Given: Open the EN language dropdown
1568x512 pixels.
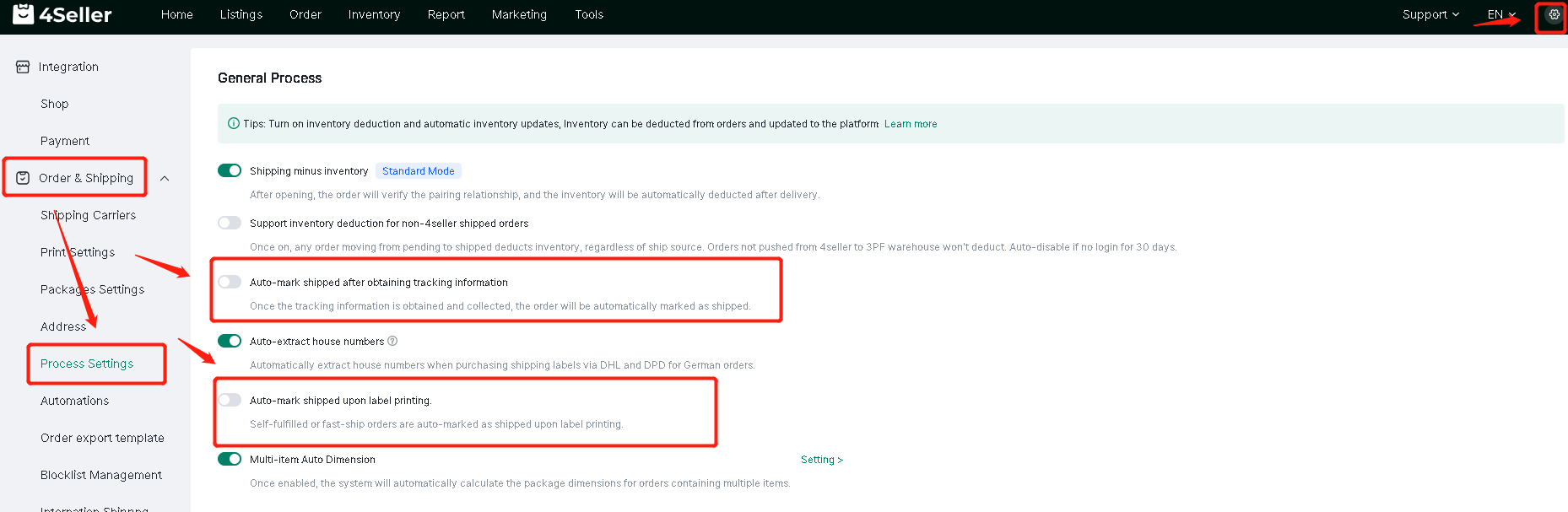Looking at the screenshot, I should 1501,14.
